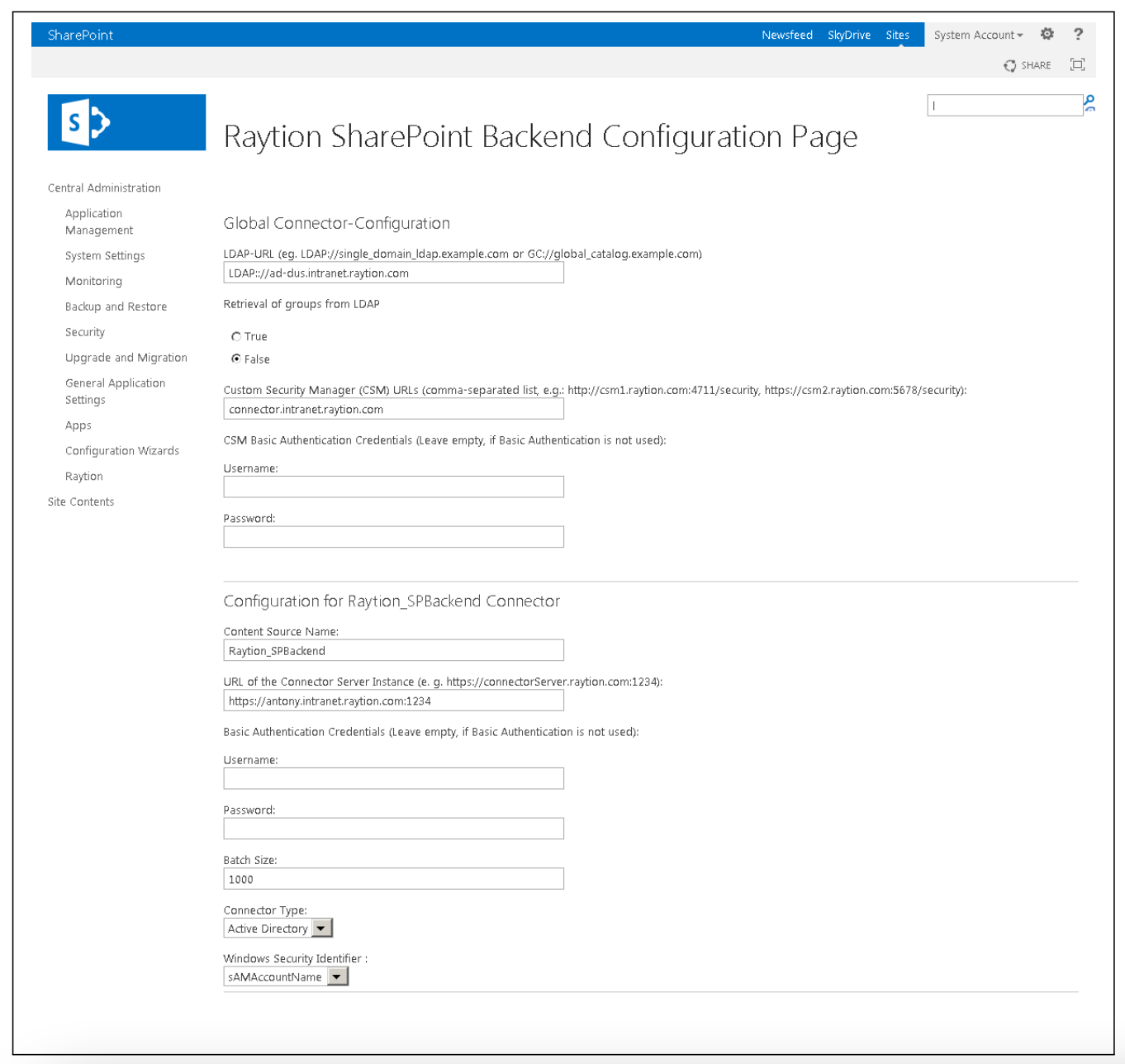The height and width of the screenshot is (1064, 1125).
Task: Click the help question mark icon
Action: [1078, 35]
